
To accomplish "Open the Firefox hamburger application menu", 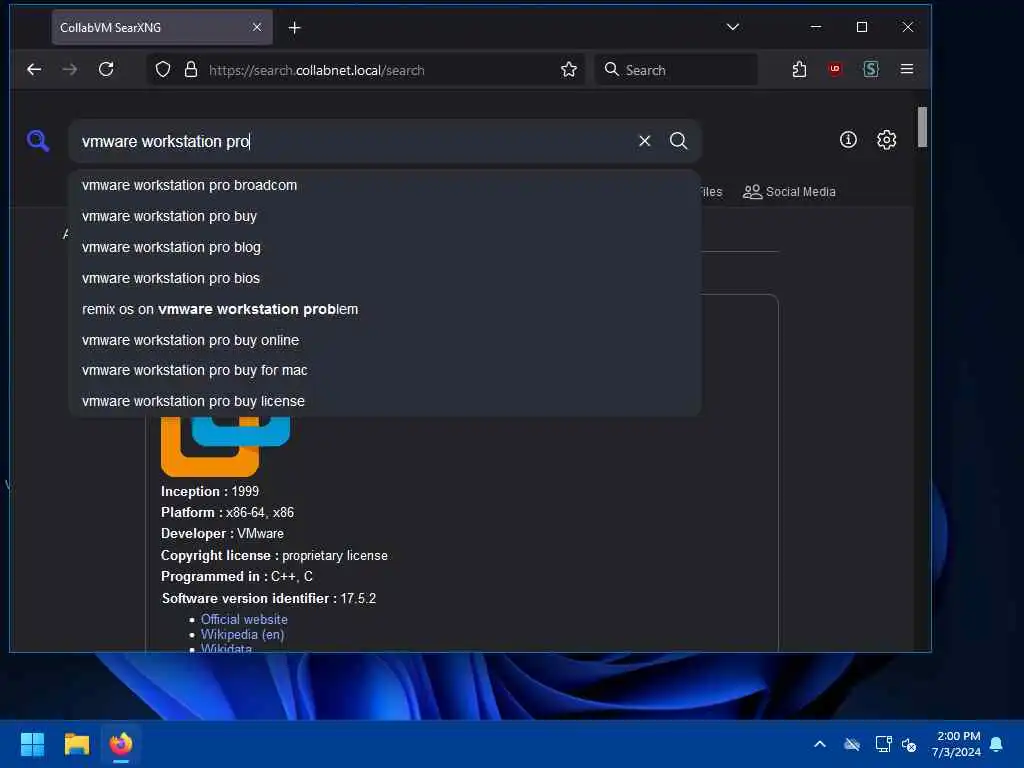I will 906,69.
